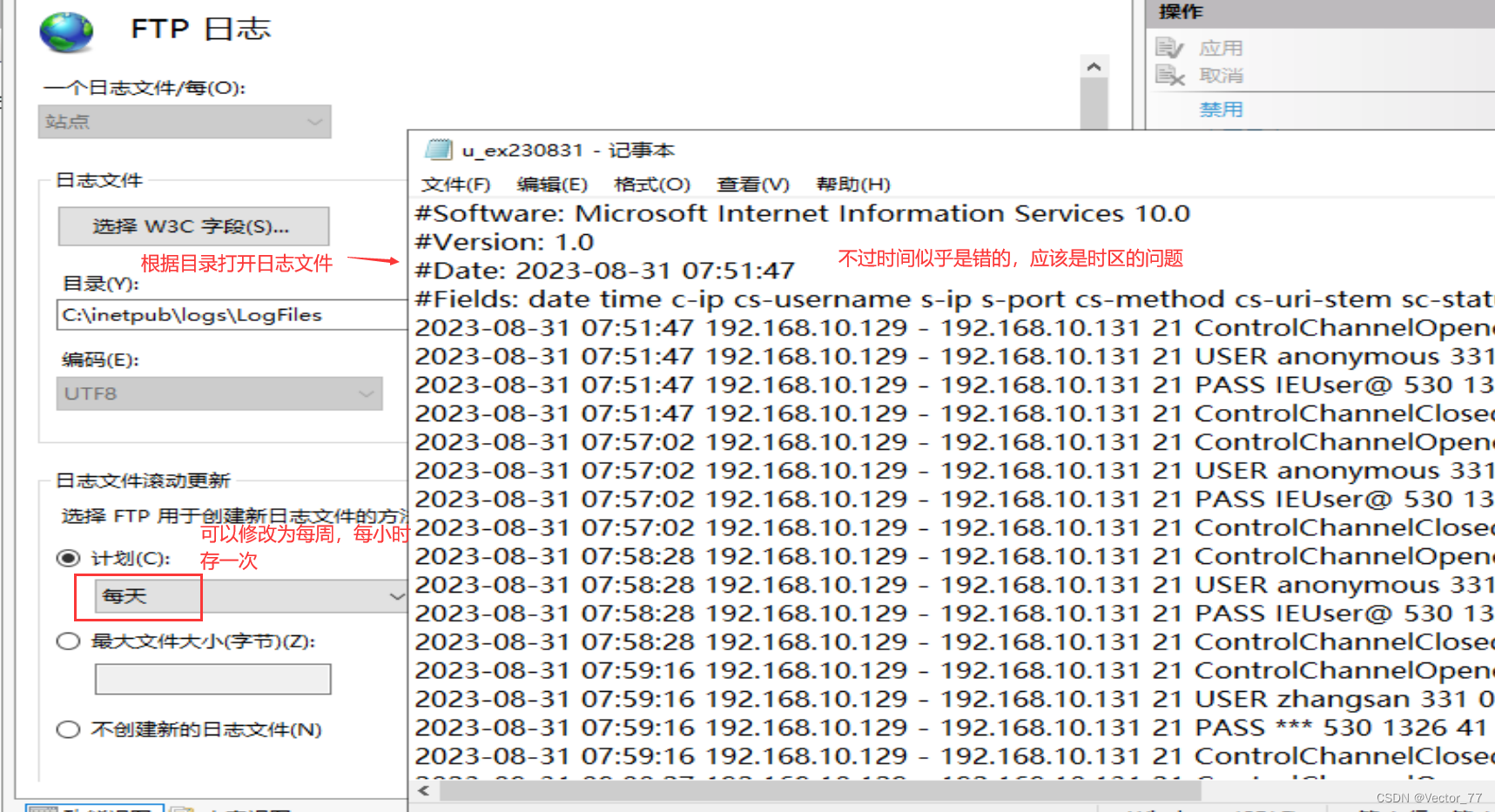Open the 格式(O) menu in Notepad
Viewport: 1495px width, 812px height.
(651, 184)
